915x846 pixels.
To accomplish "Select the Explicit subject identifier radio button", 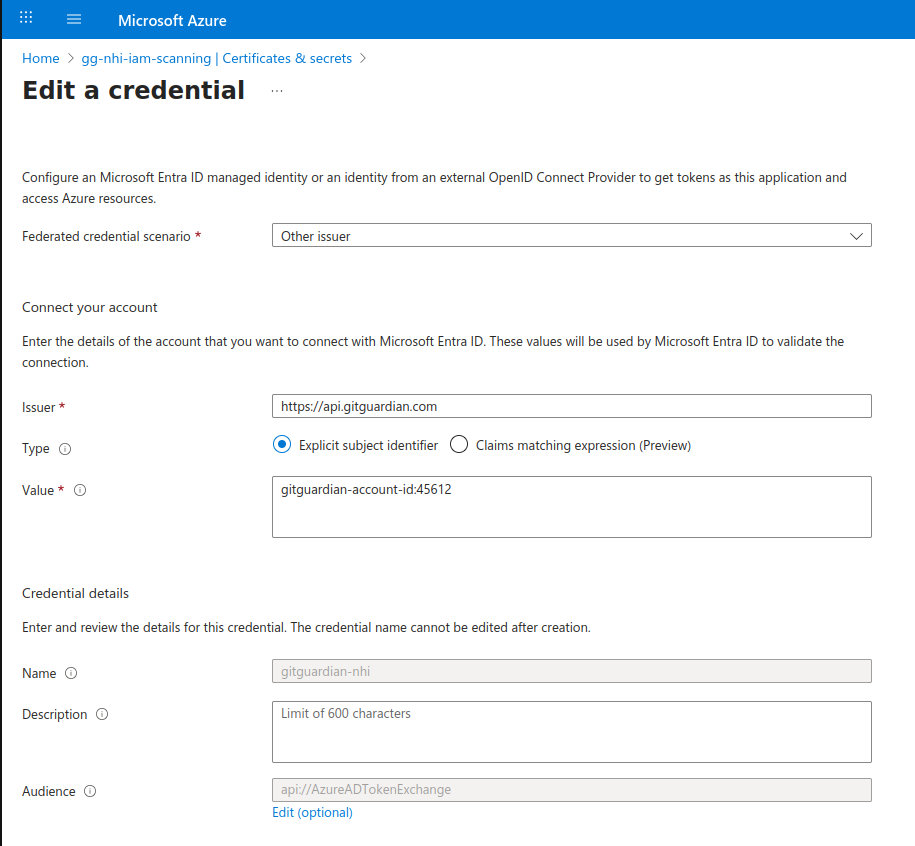I will click(281, 444).
